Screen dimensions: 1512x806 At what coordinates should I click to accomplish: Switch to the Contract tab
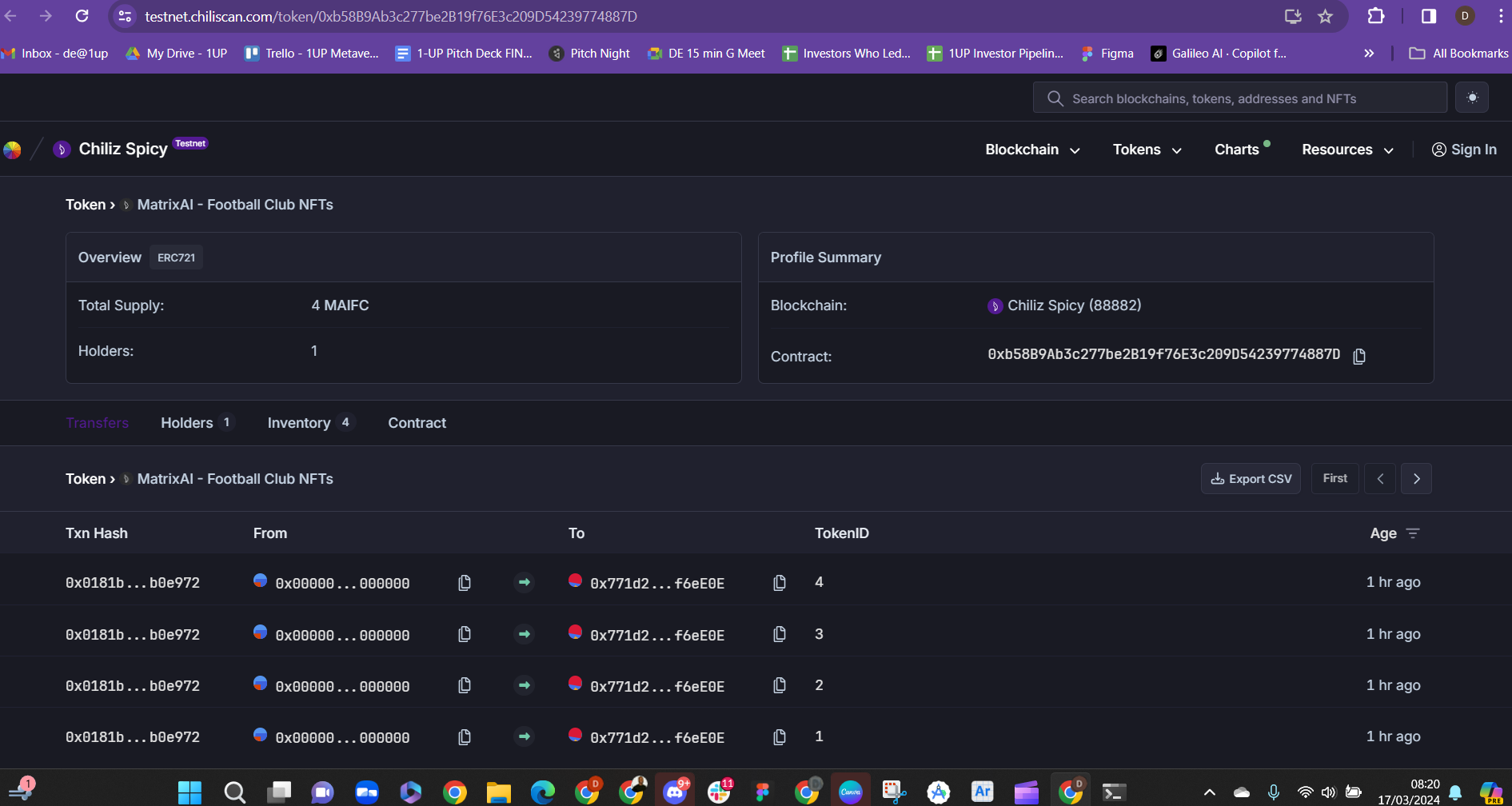tap(417, 423)
